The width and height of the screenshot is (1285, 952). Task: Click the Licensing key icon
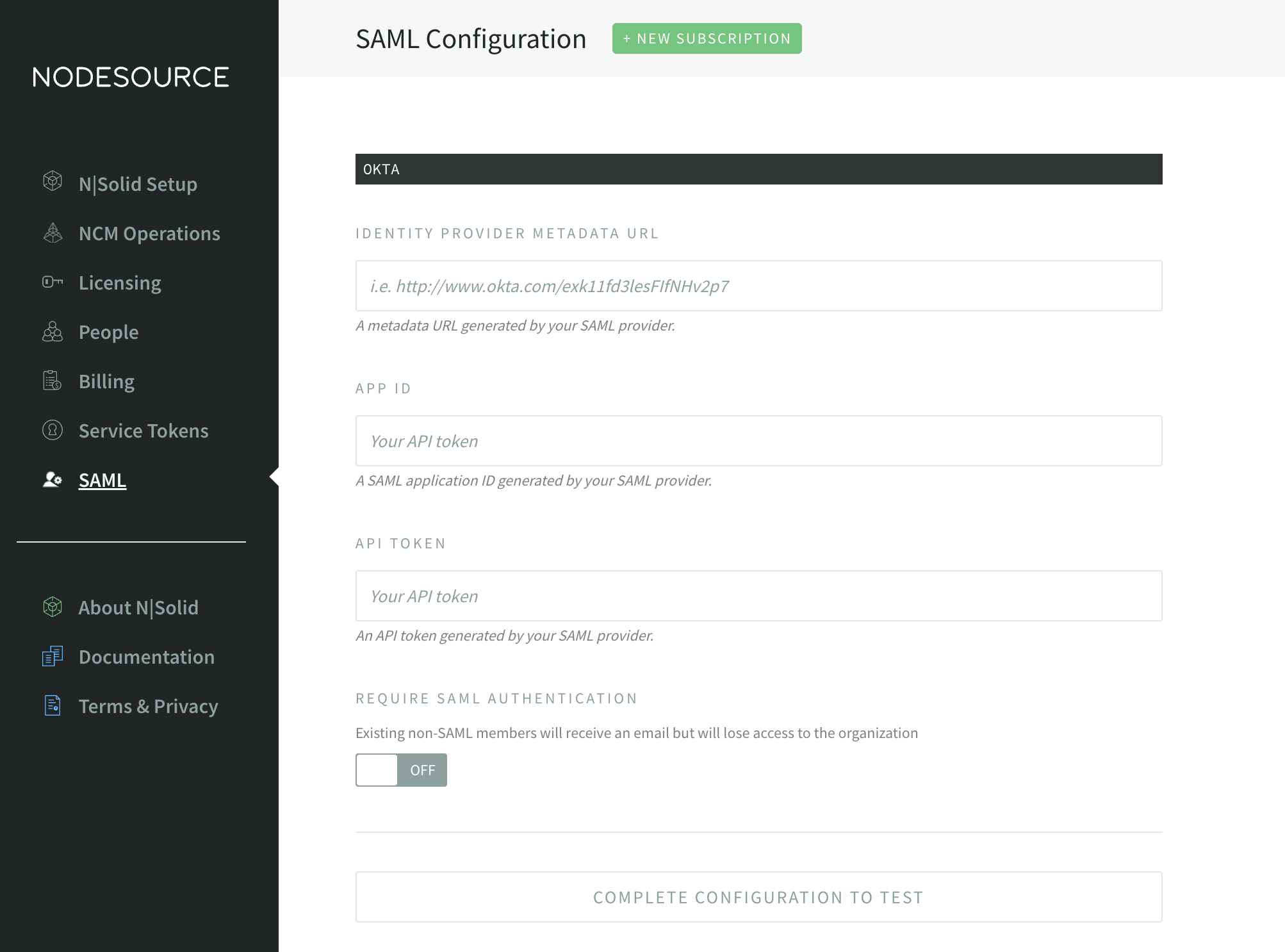pos(53,282)
